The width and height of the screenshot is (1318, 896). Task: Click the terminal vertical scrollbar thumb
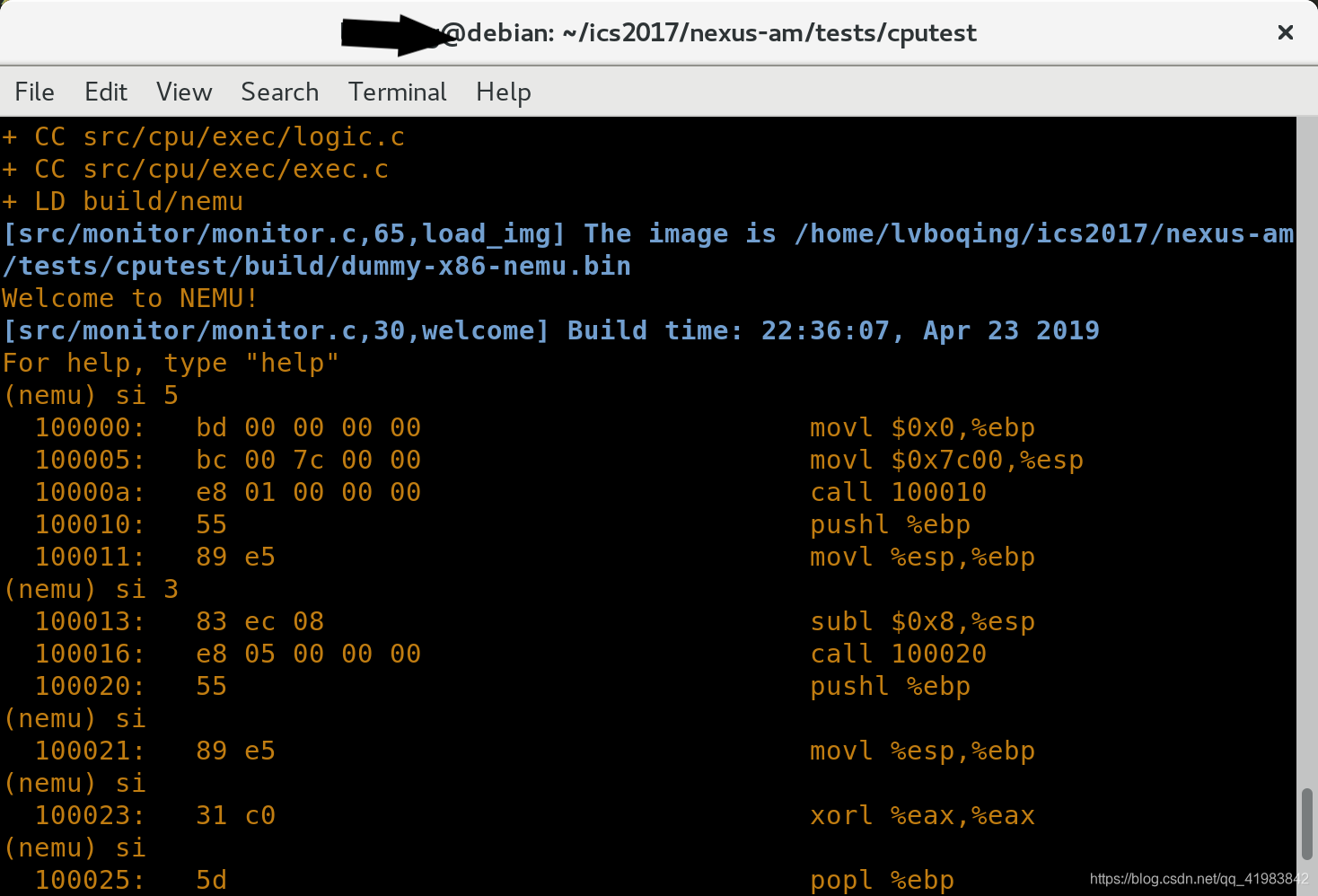(x=1307, y=824)
